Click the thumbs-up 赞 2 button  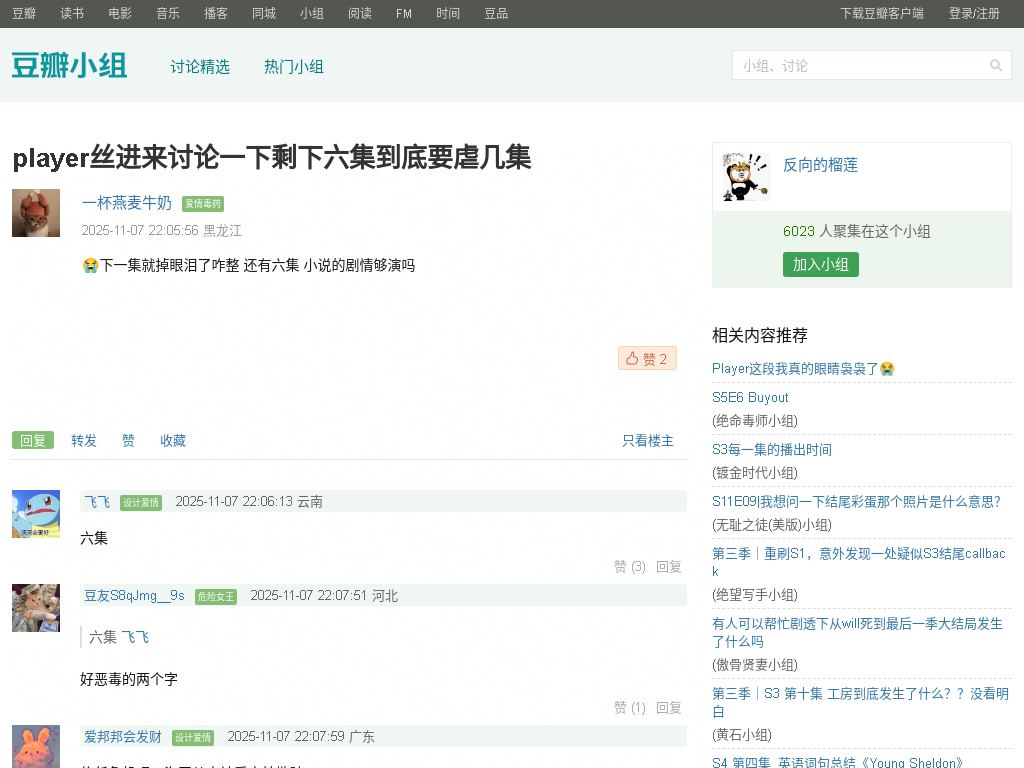point(647,358)
